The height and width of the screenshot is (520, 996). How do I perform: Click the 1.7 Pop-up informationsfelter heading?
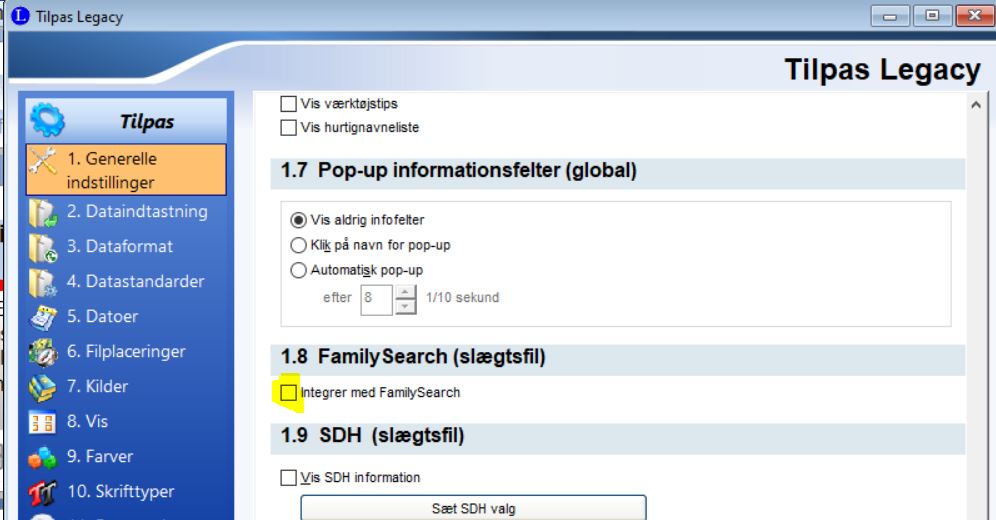coord(459,170)
